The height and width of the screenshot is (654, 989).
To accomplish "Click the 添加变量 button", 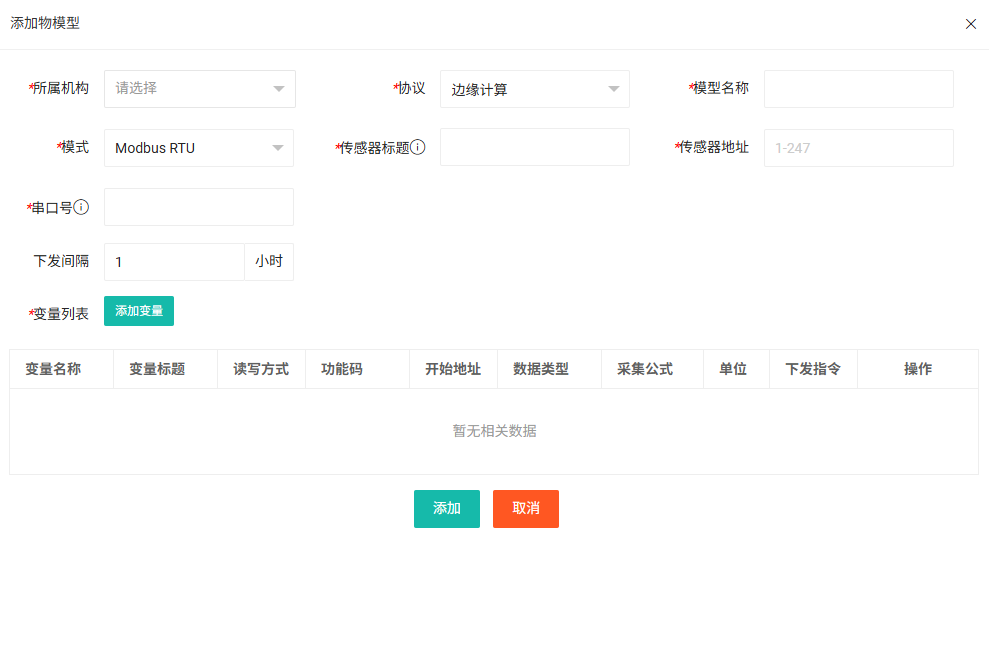I will (138, 311).
